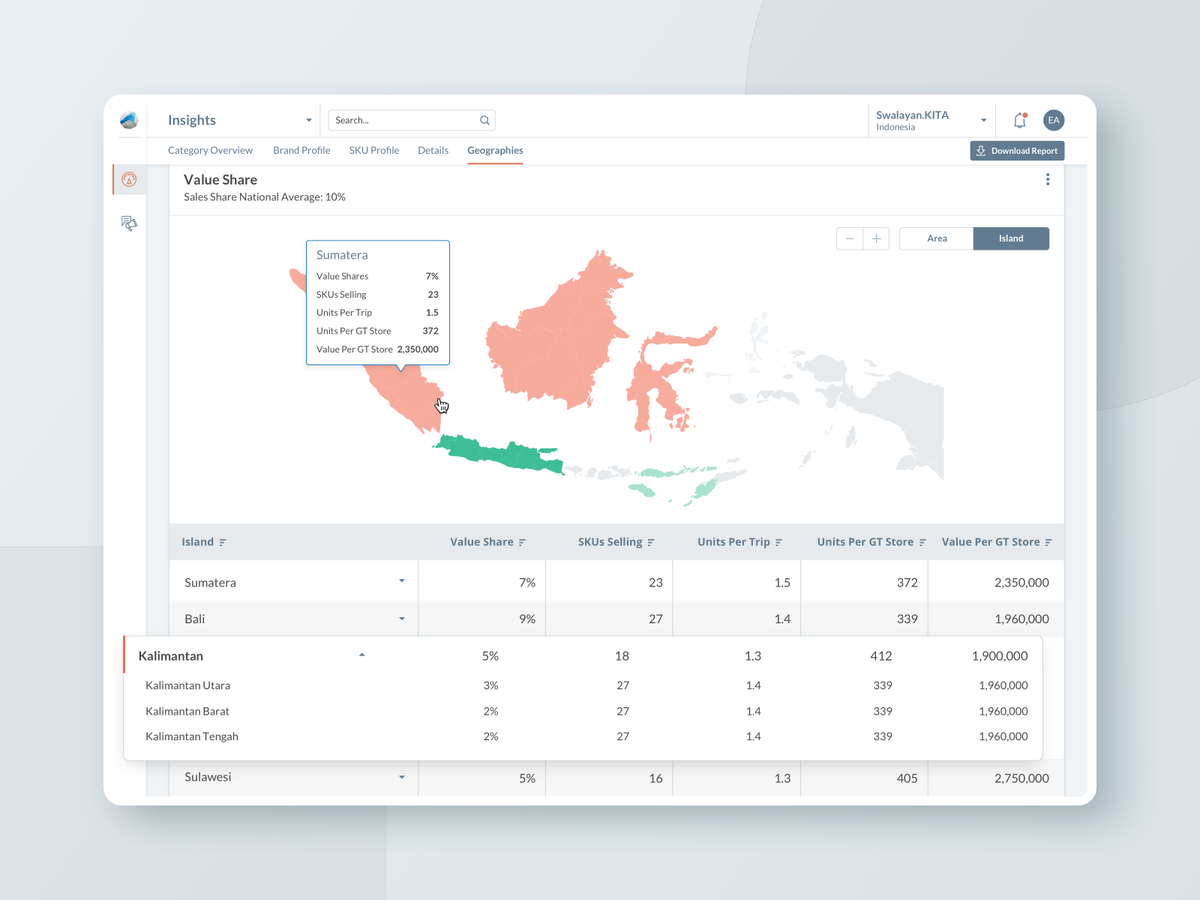This screenshot has height=900, width=1200.
Task: Go to SKU Profile tab
Action: tap(374, 150)
